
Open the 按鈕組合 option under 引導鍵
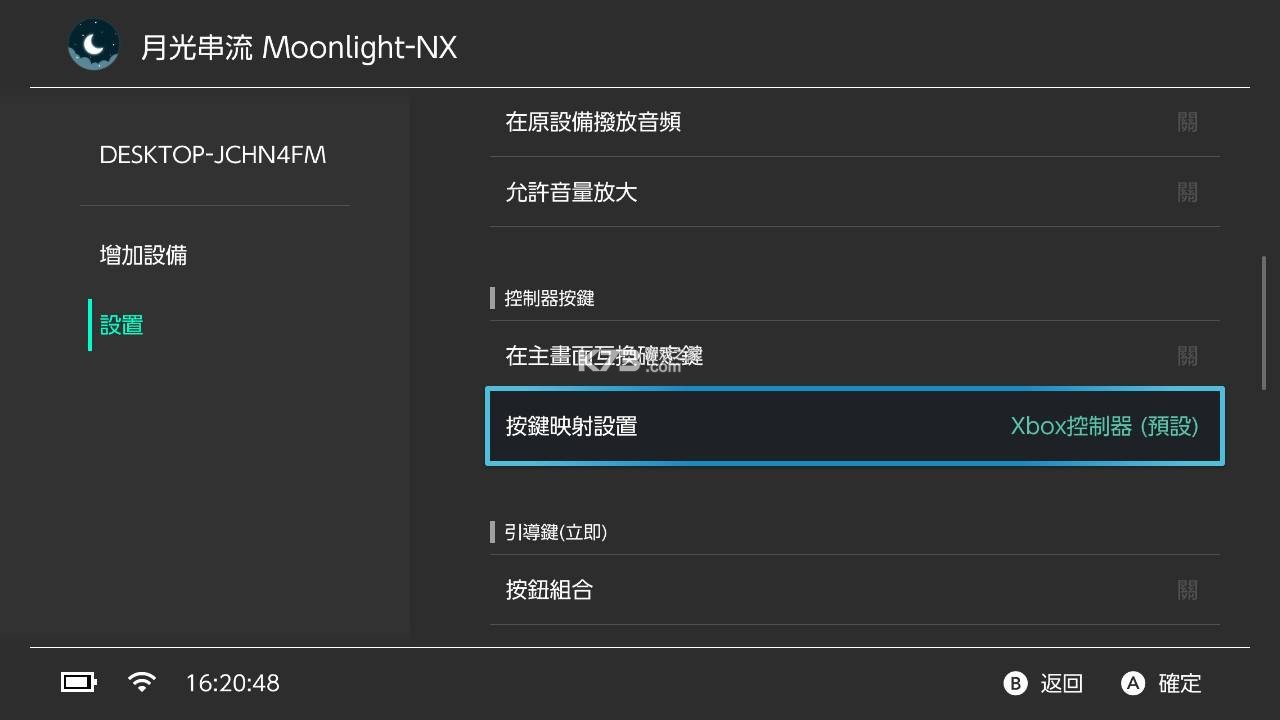pyautogui.click(x=853, y=590)
